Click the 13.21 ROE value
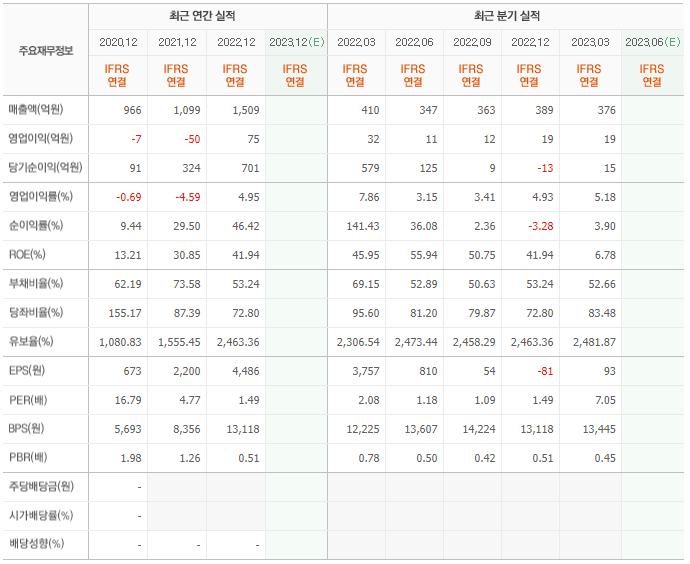Viewport: 690px width, 564px height. tap(128, 256)
